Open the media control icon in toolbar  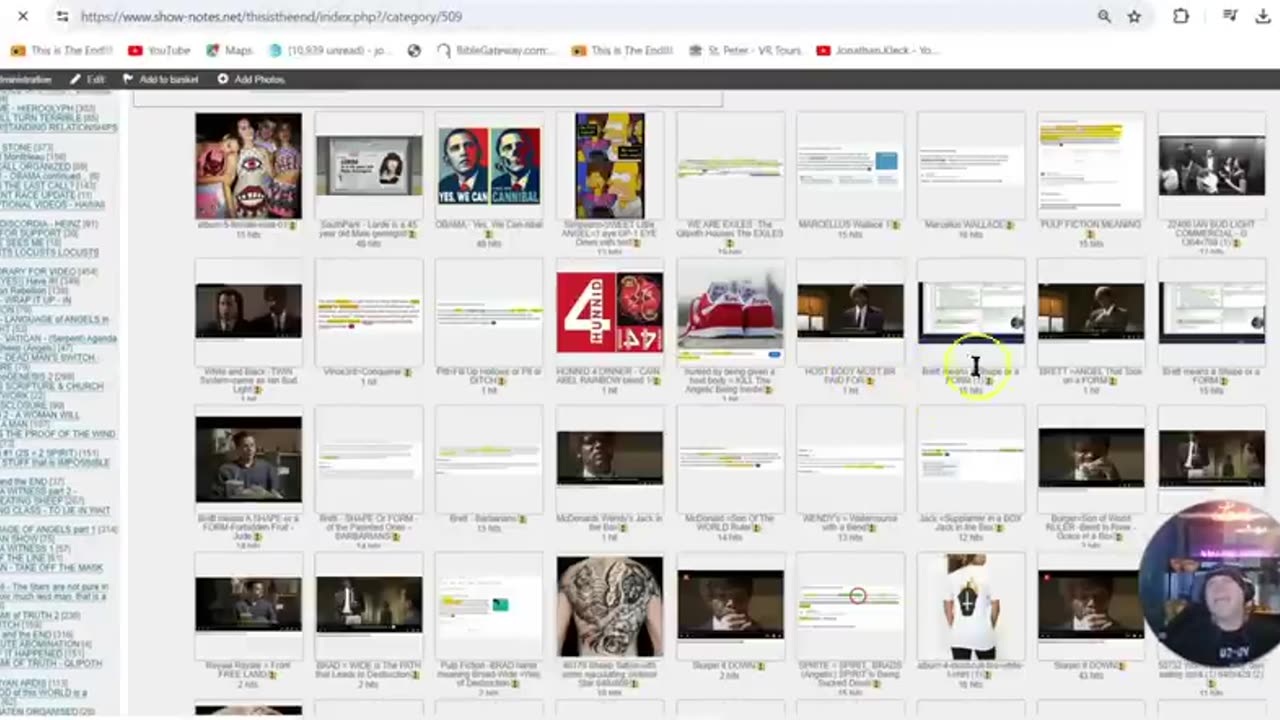(x=1231, y=16)
